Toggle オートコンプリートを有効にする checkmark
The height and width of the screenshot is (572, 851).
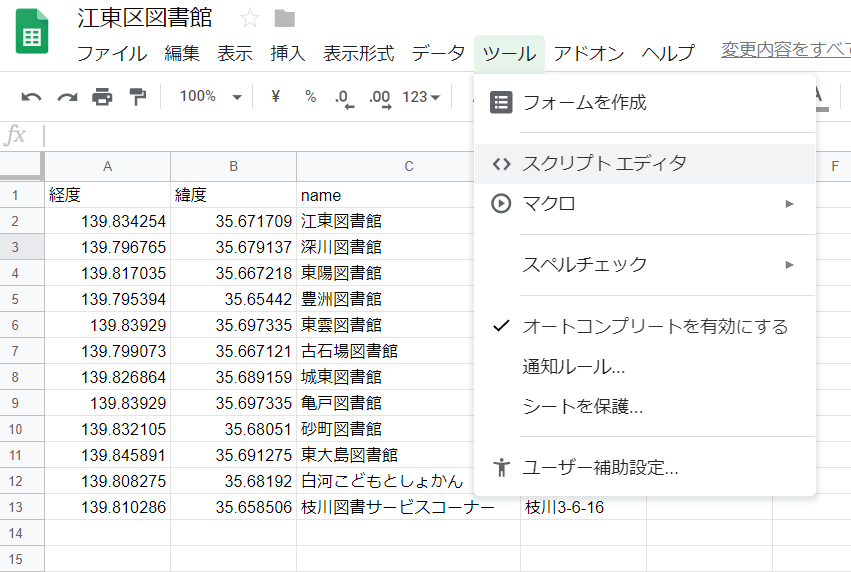[x=501, y=326]
